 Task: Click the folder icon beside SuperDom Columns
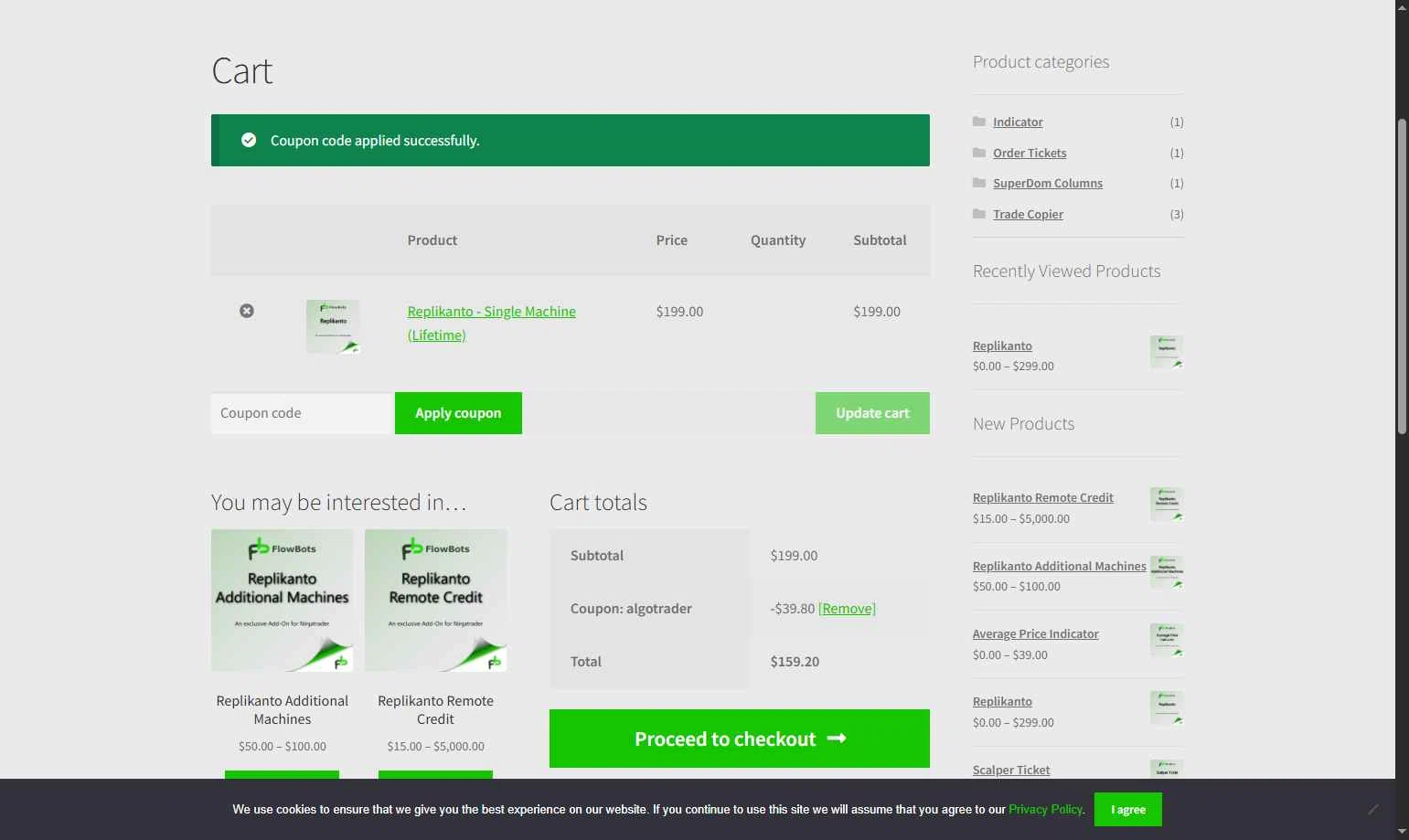(979, 183)
